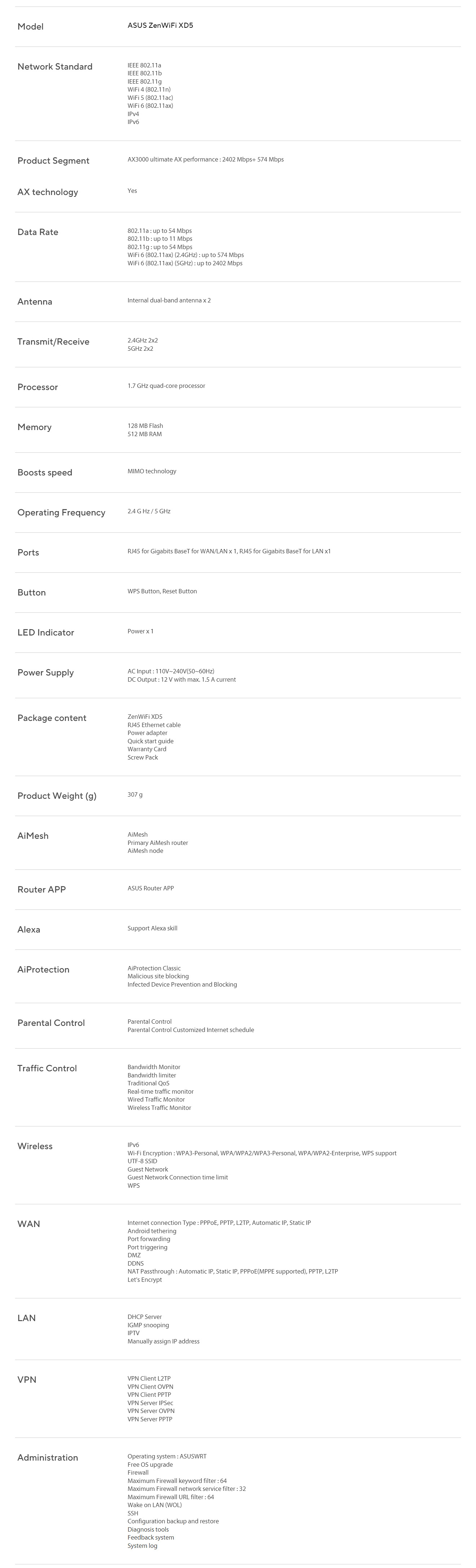Image resolution: width=476 pixels, height=1568 pixels.
Task: Click WPS Button, Reset Button text
Action: pos(162,591)
